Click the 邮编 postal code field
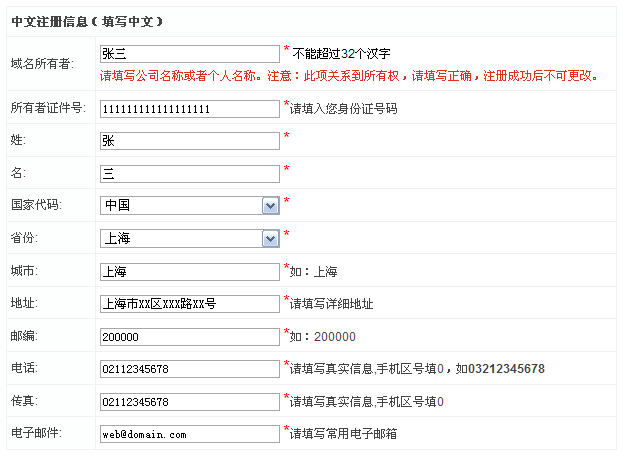 pyautogui.click(x=189, y=336)
